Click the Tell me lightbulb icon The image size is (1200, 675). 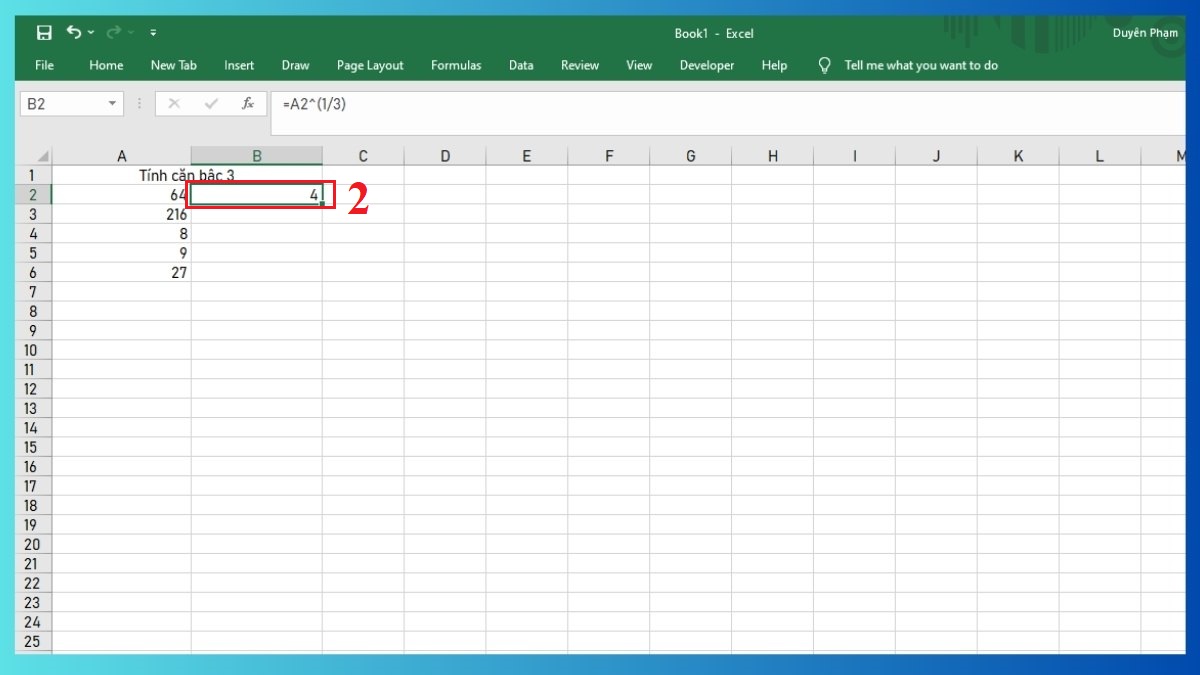823,65
